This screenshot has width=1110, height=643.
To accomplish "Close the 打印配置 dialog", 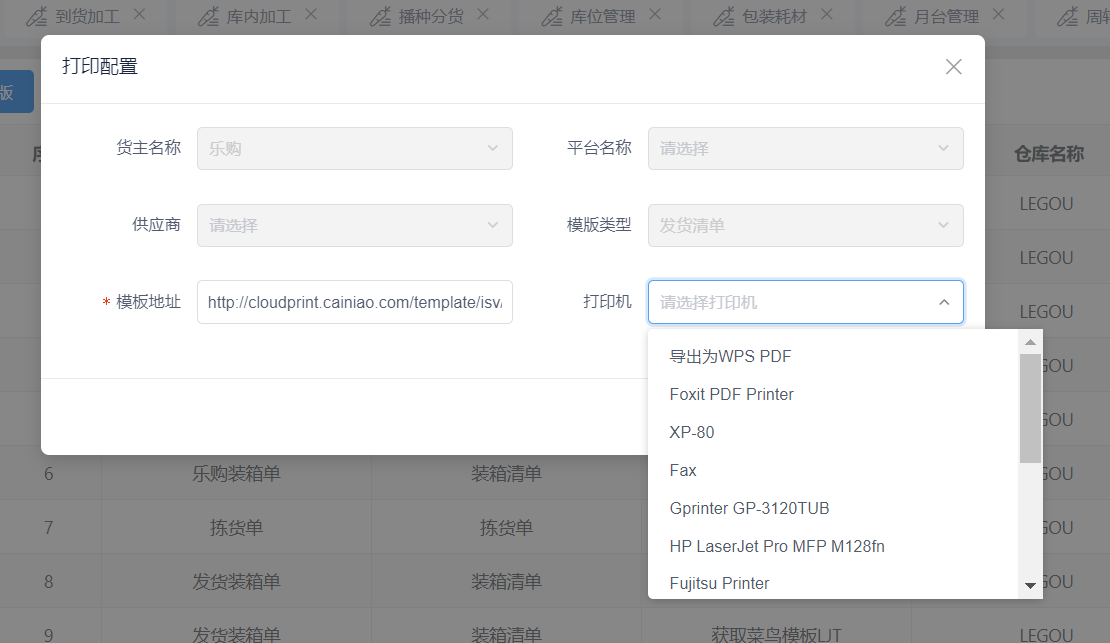I will [954, 67].
